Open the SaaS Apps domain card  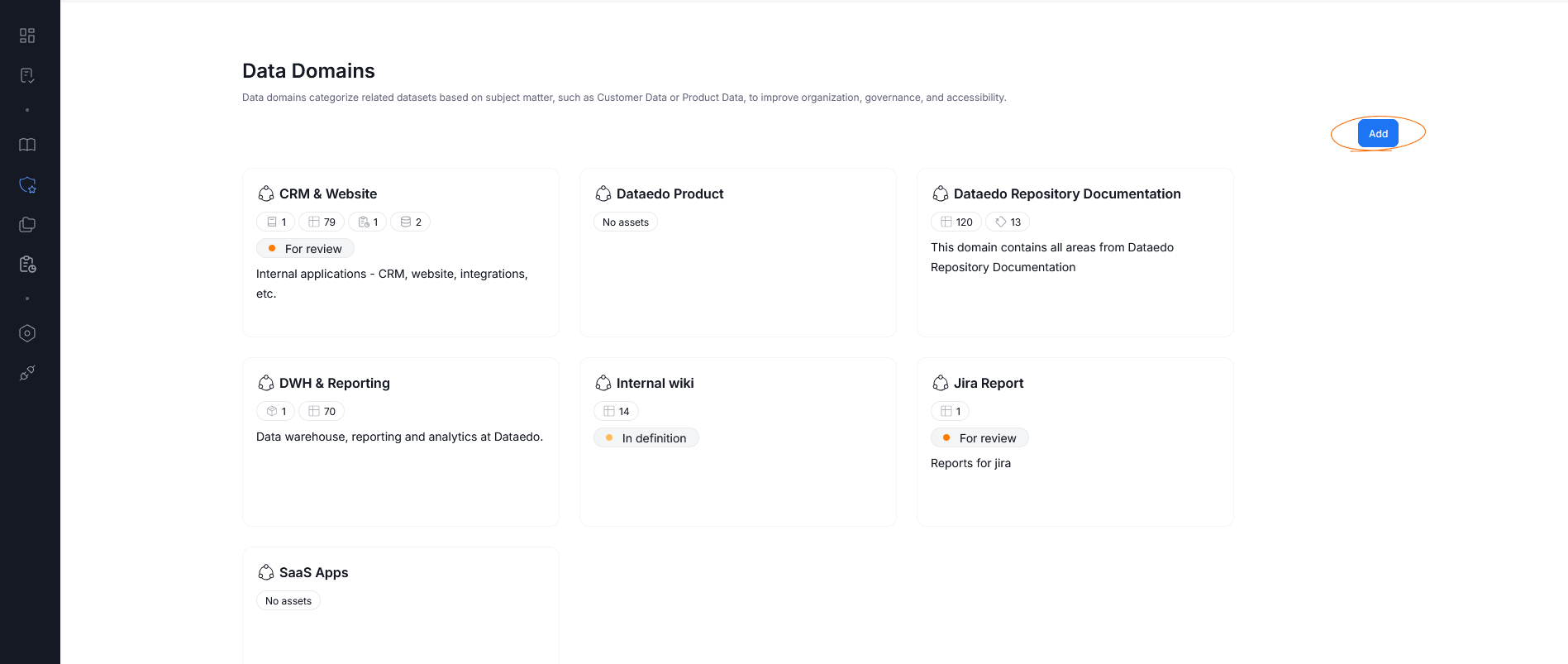coord(313,572)
